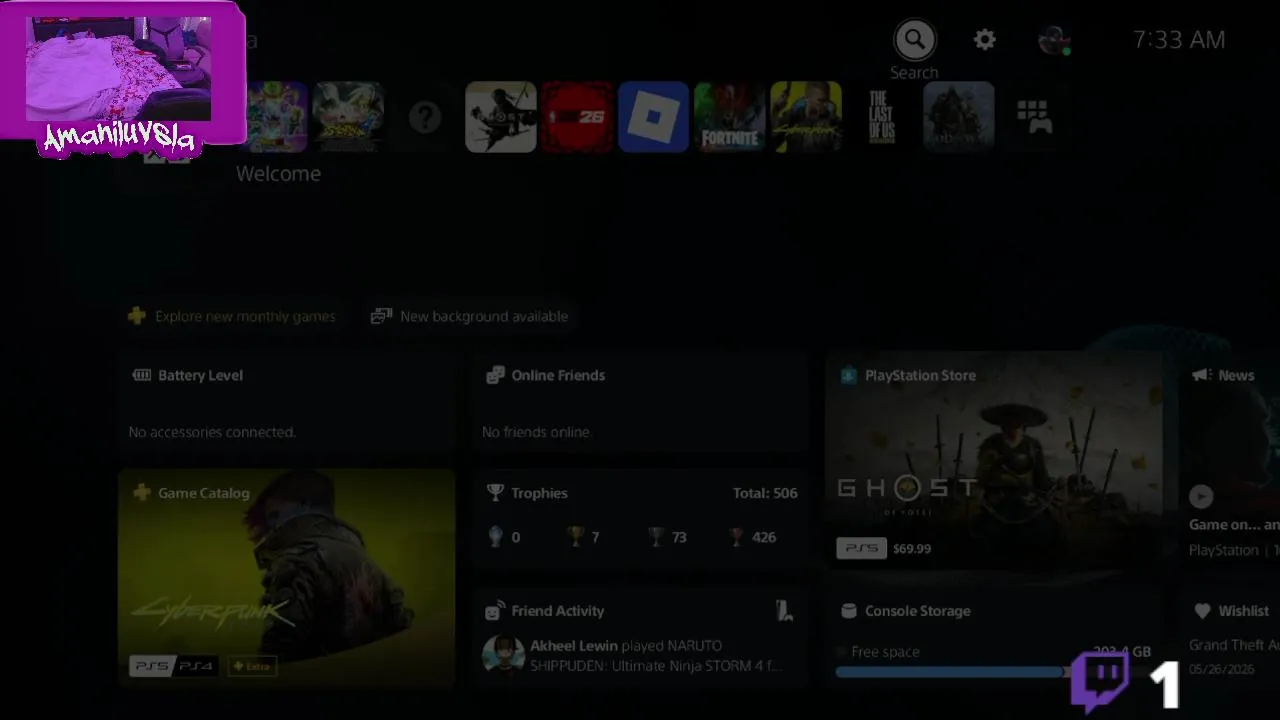Click the 'Game on...' news headline
Screen dimensions: 1280x720
(x=1234, y=525)
